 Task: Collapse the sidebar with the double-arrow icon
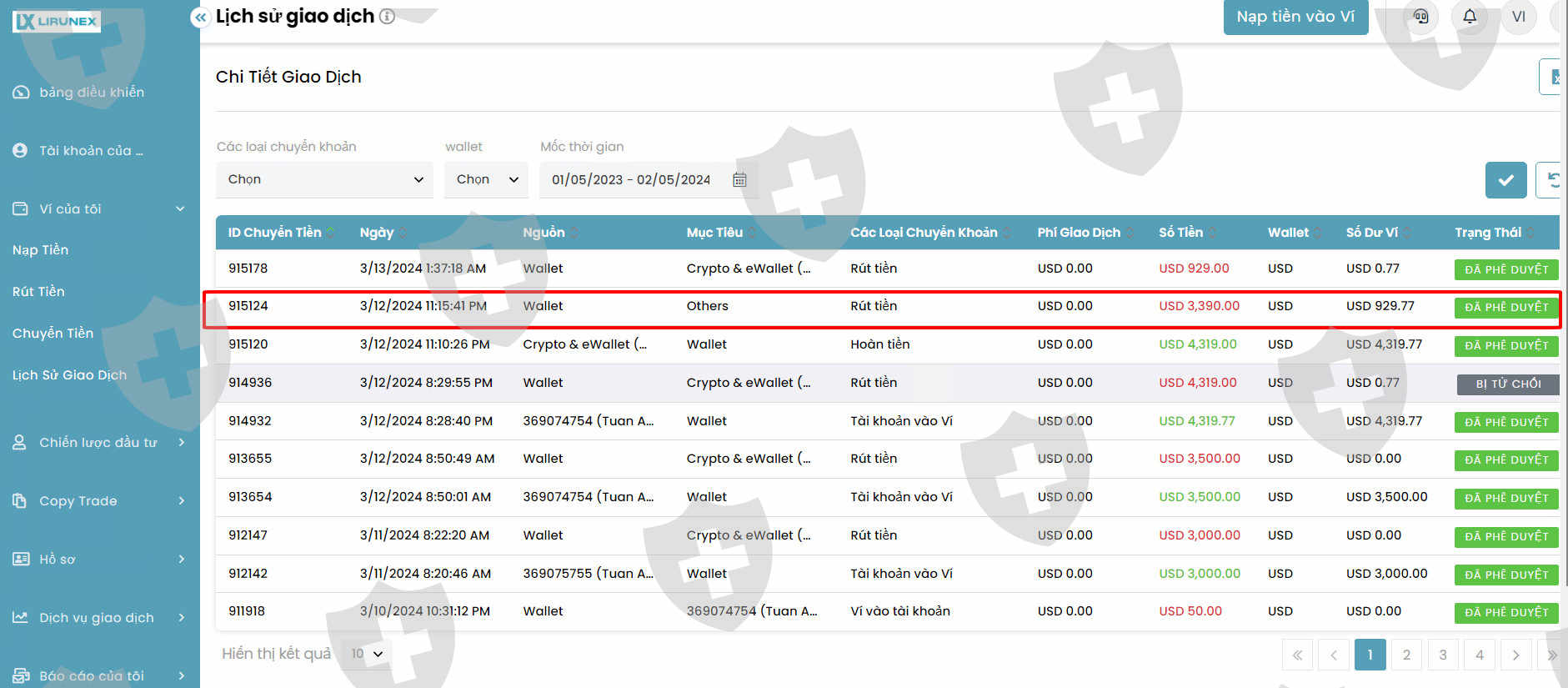[200, 17]
